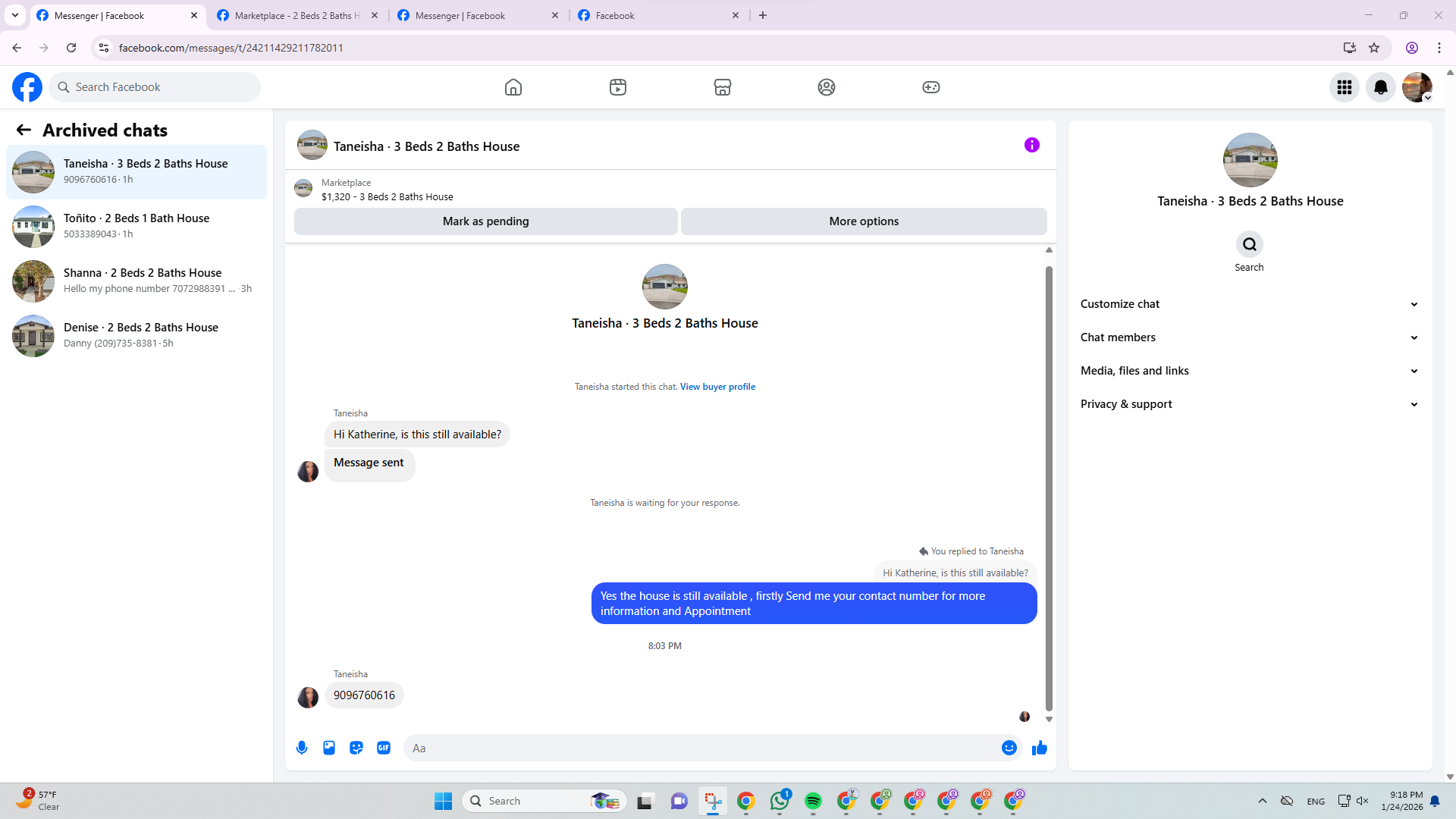The height and width of the screenshot is (819, 1456).
Task: Open the sticker picker icon
Action: (356, 748)
